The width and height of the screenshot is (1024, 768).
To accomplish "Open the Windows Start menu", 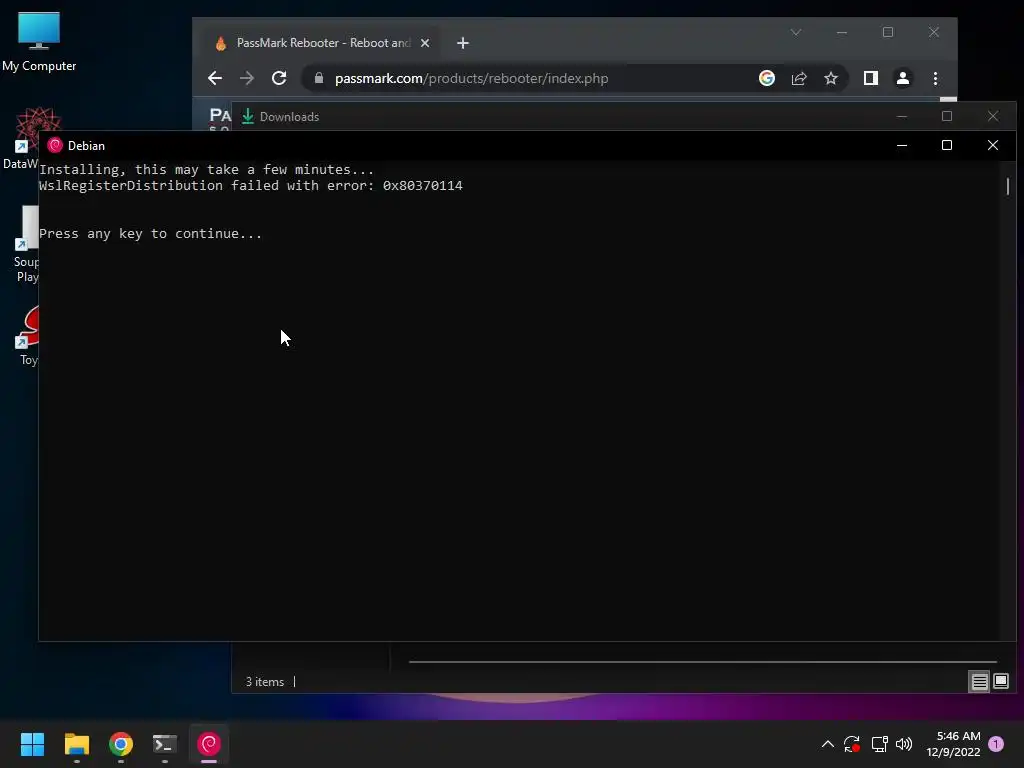I will tap(32, 744).
